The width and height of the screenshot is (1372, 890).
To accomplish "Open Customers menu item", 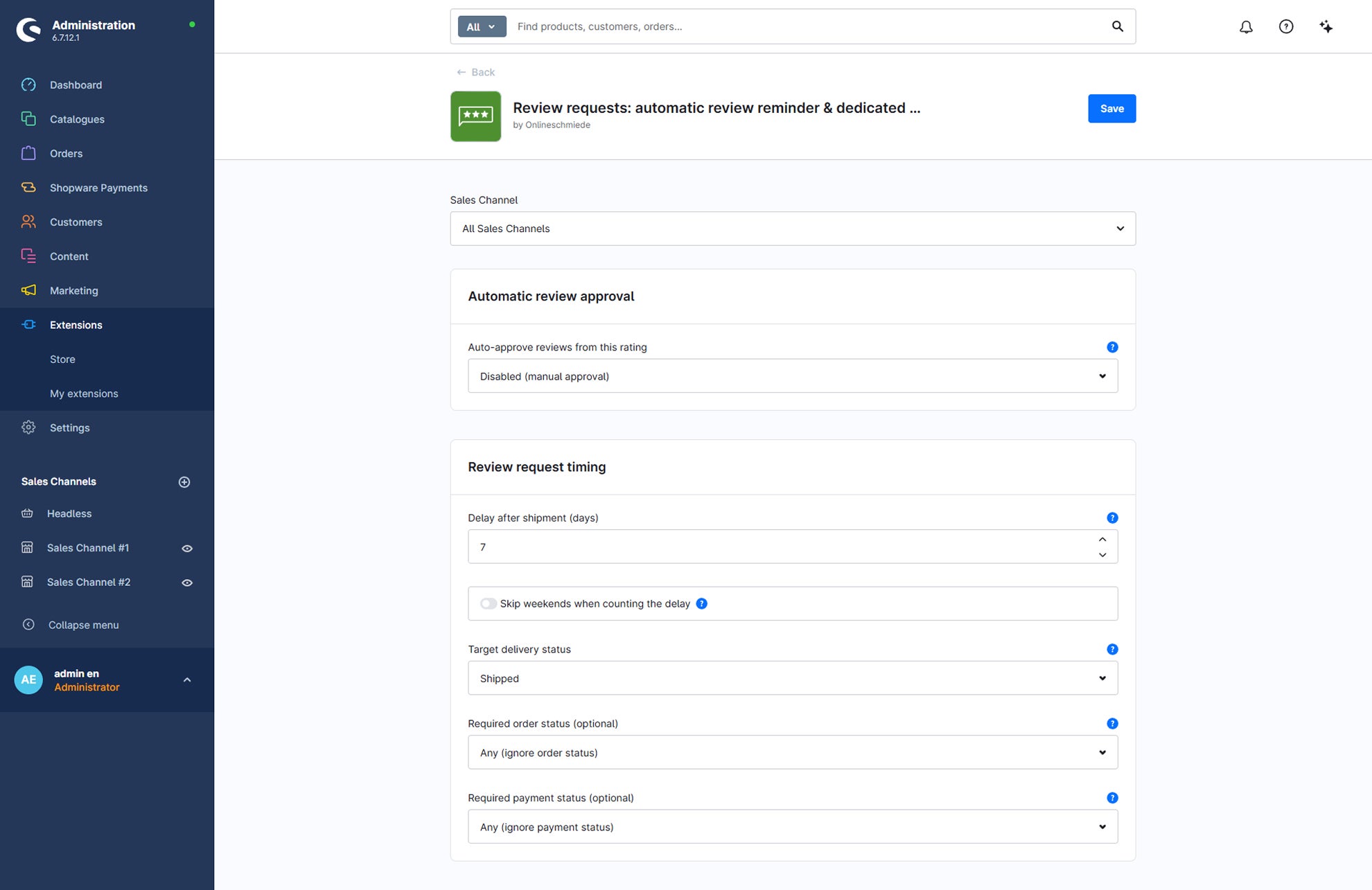I will (x=107, y=222).
